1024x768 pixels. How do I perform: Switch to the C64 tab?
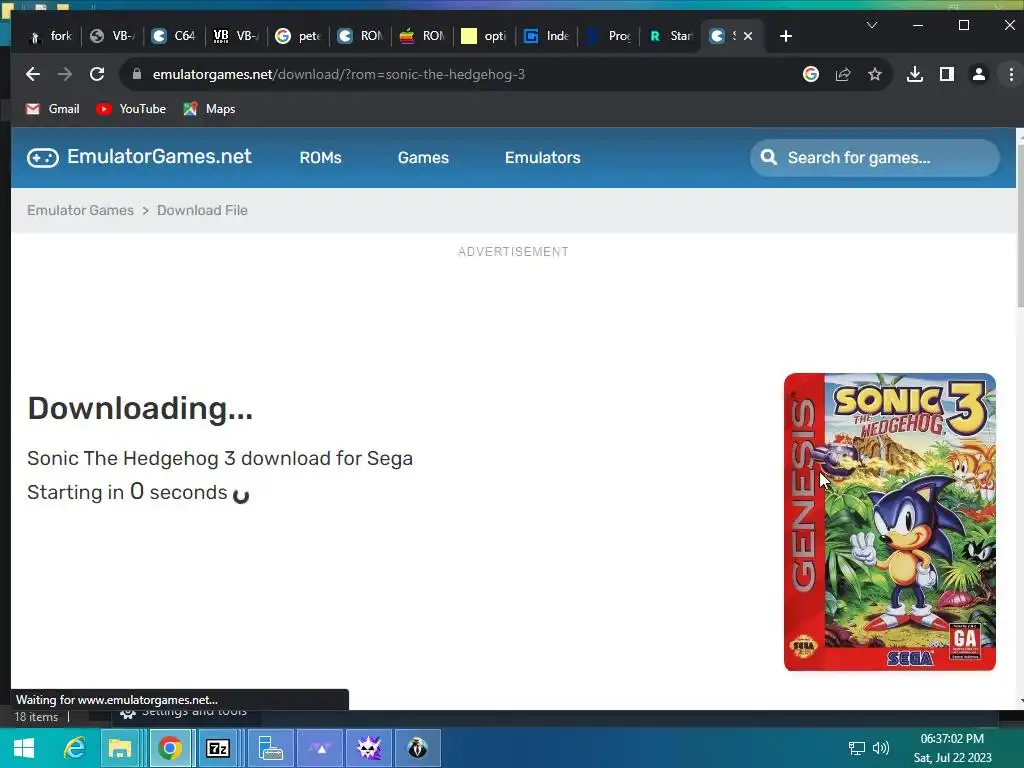pos(174,36)
